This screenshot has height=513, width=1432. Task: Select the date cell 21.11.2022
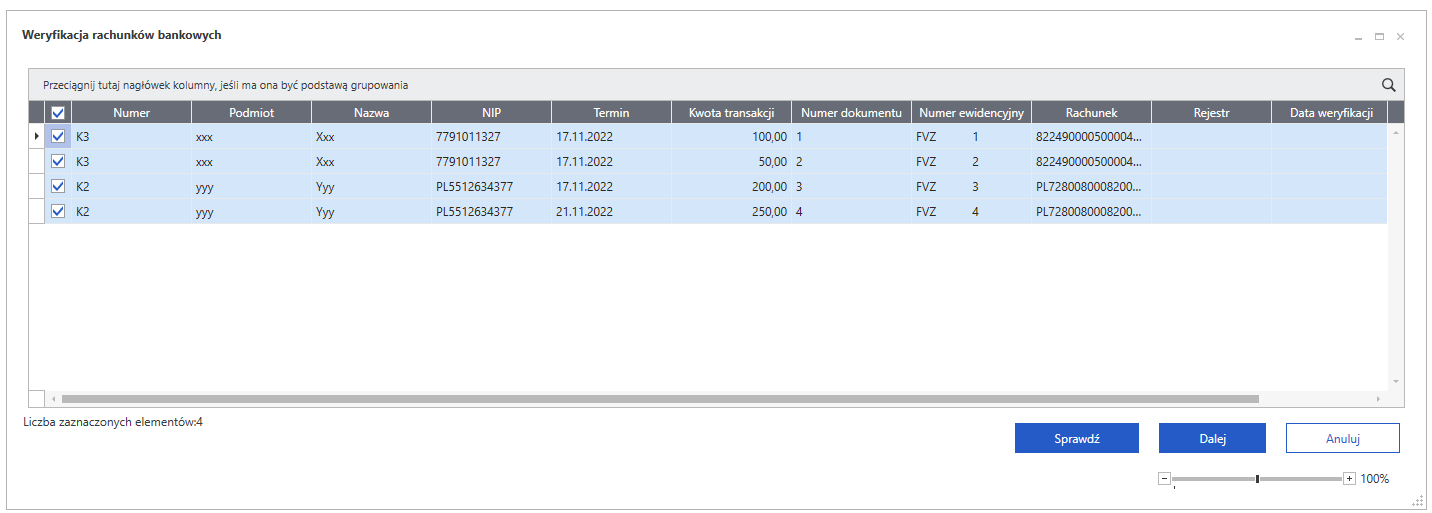[611, 211]
